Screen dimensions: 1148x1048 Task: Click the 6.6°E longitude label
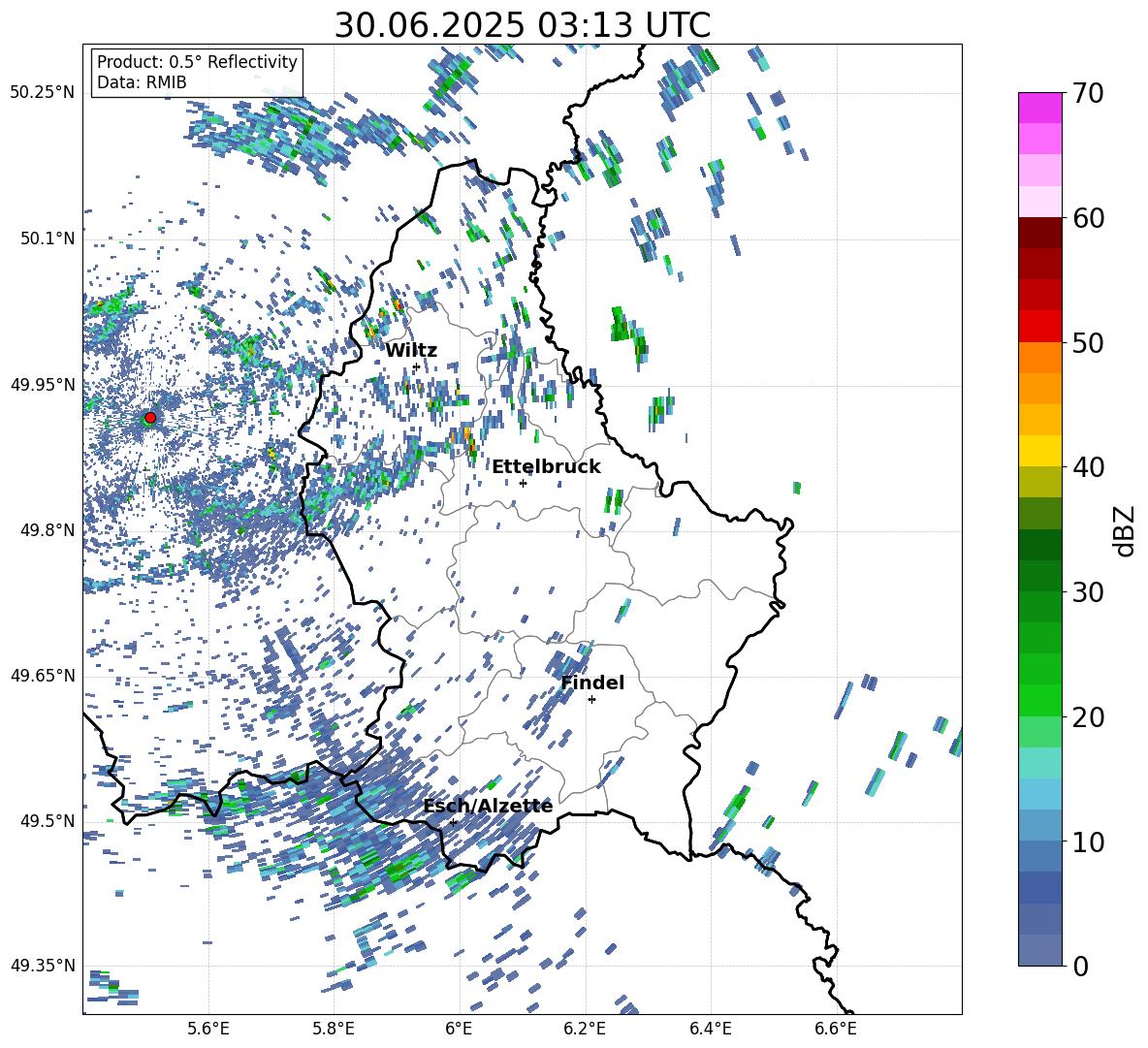pyautogui.click(x=836, y=1029)
